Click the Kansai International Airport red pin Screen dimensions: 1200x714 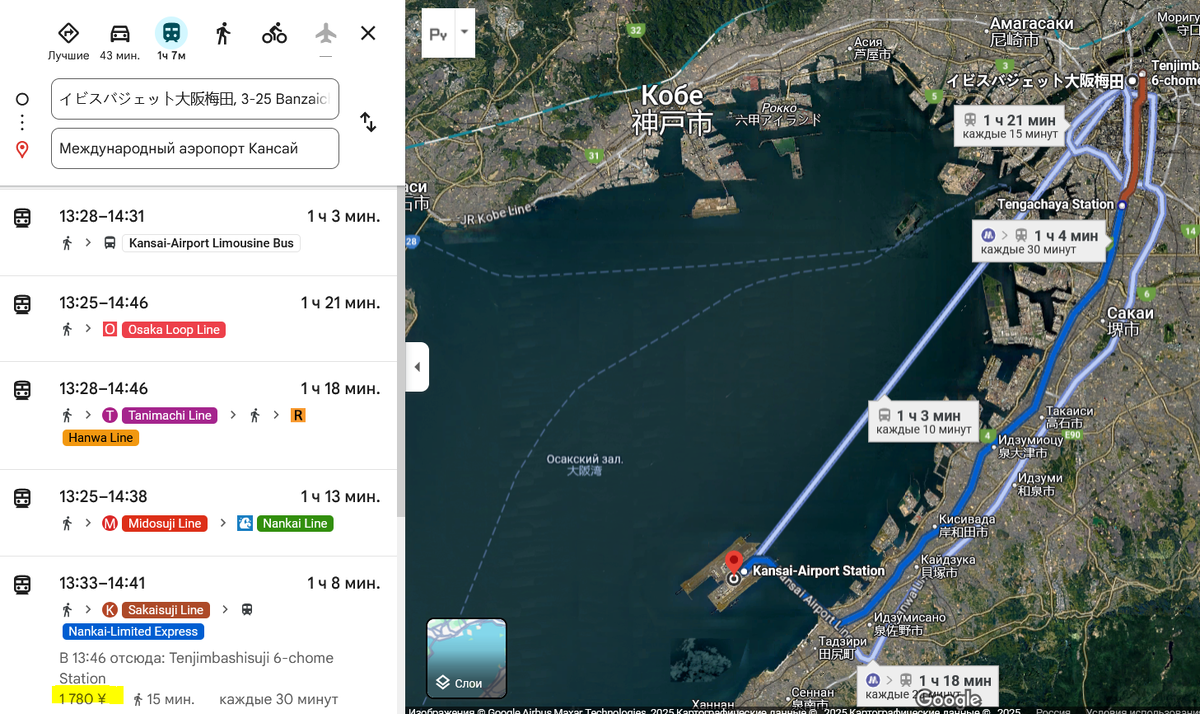pos(734,564)
